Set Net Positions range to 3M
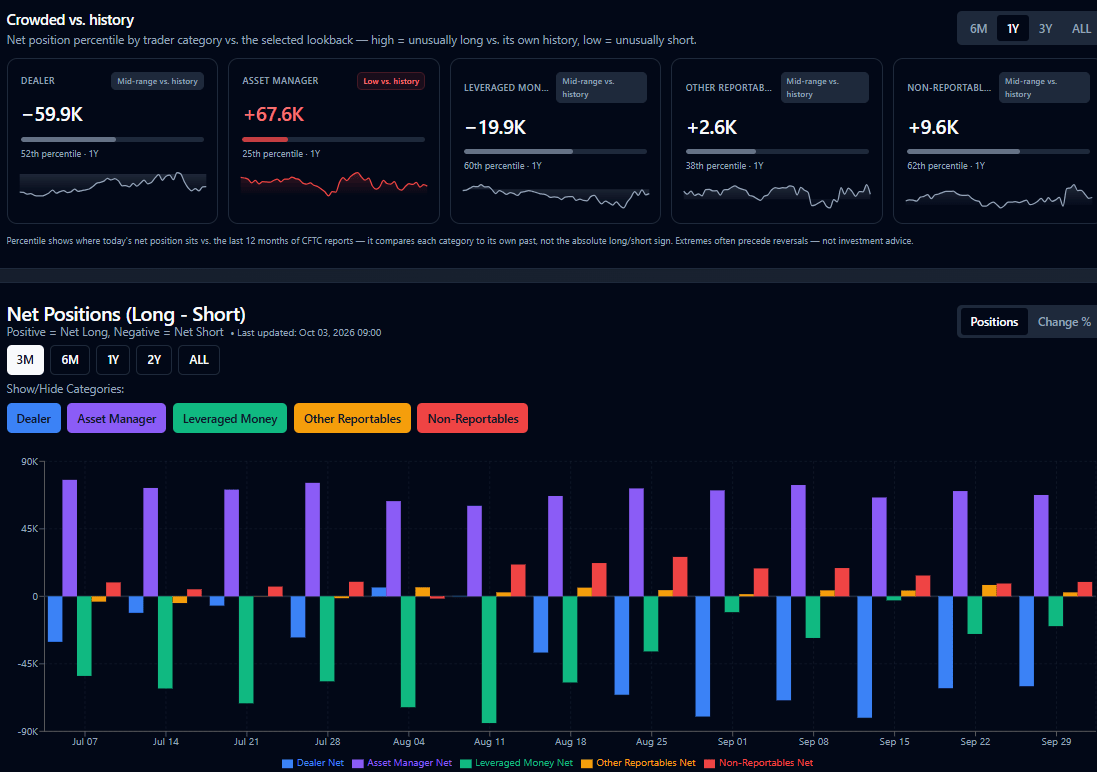The height and width of the screenshot is (772, 1097). point(25,360)
